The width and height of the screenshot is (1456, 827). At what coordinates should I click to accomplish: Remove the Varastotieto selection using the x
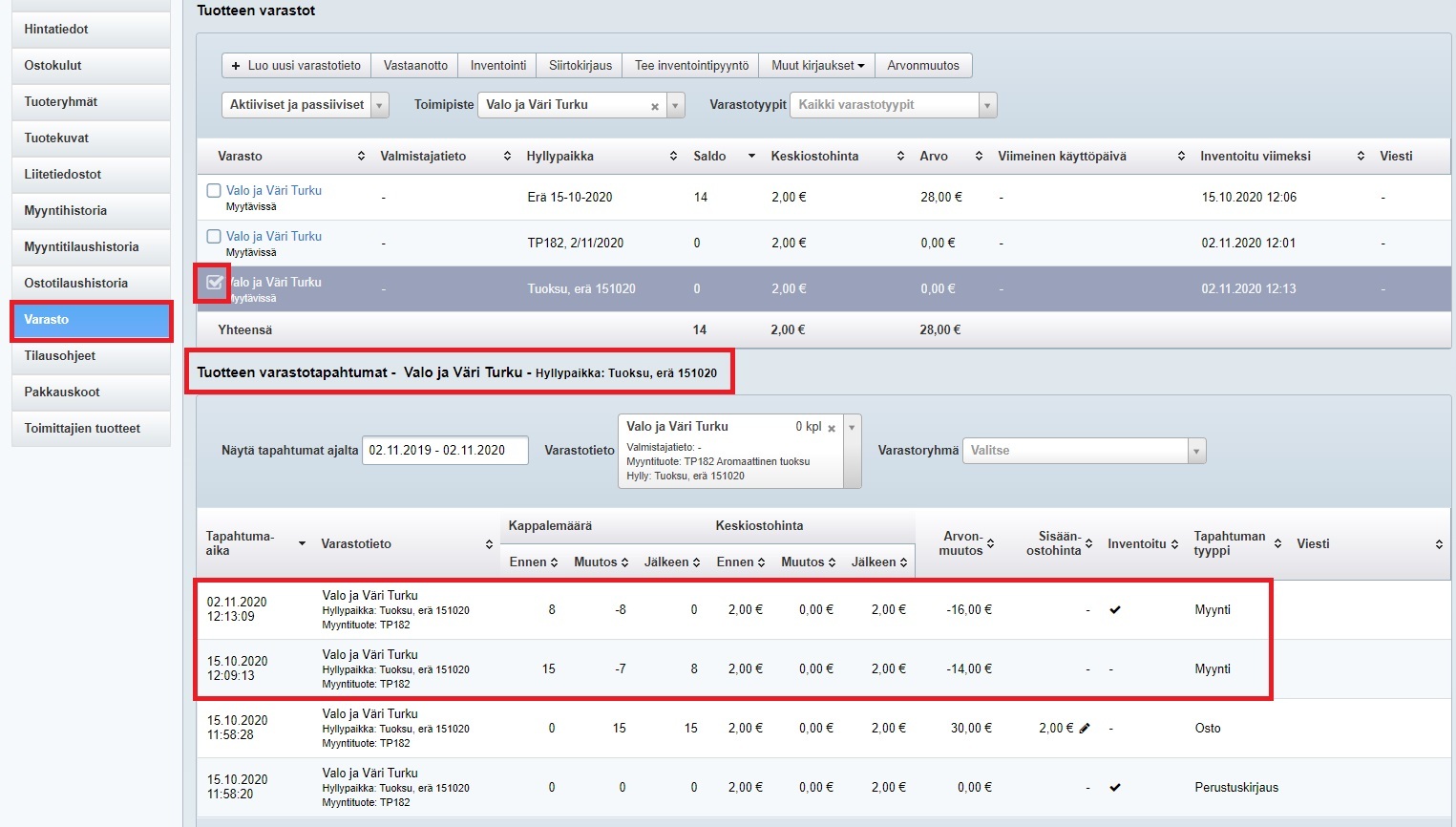point(832,429)
